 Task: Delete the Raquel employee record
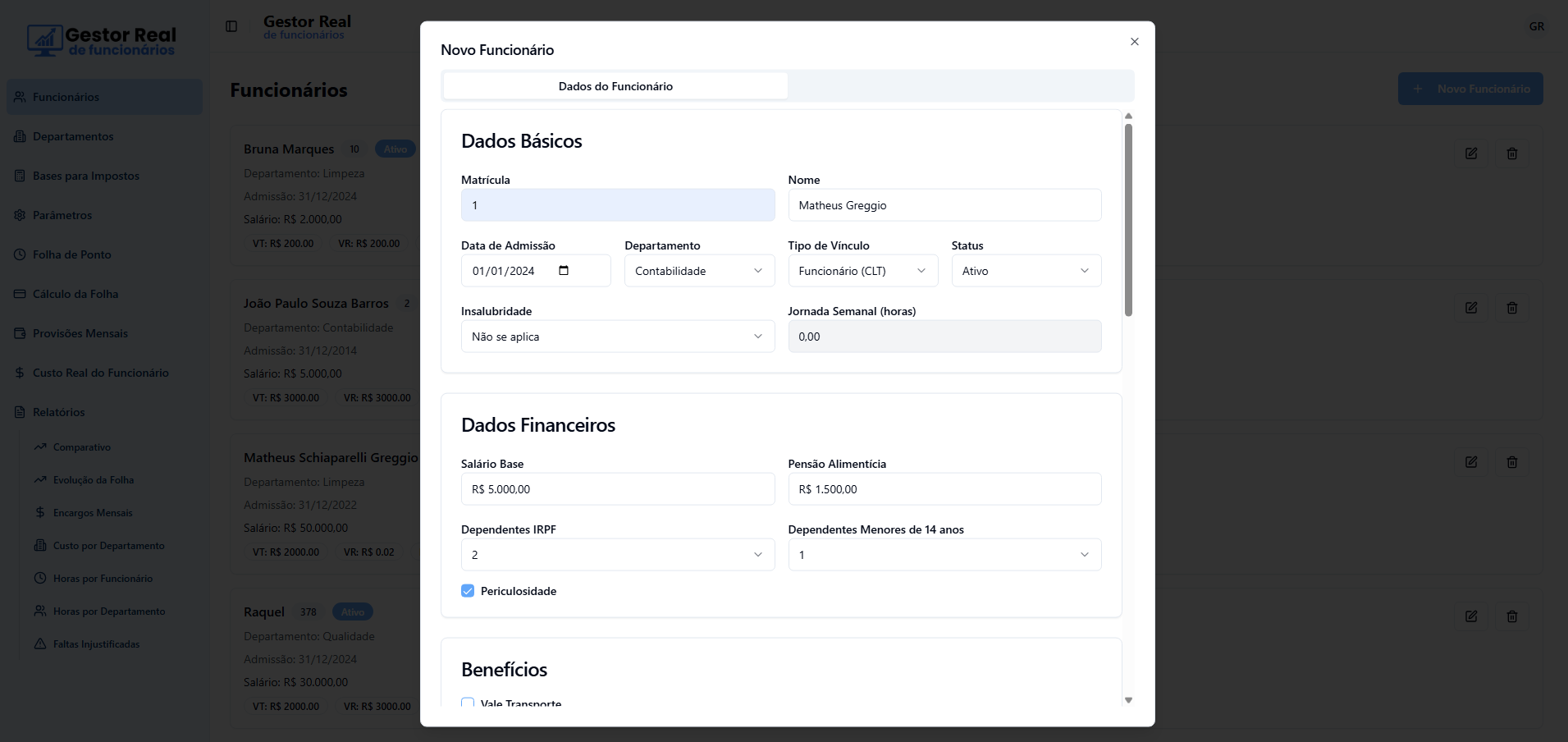pos(1511,616)
